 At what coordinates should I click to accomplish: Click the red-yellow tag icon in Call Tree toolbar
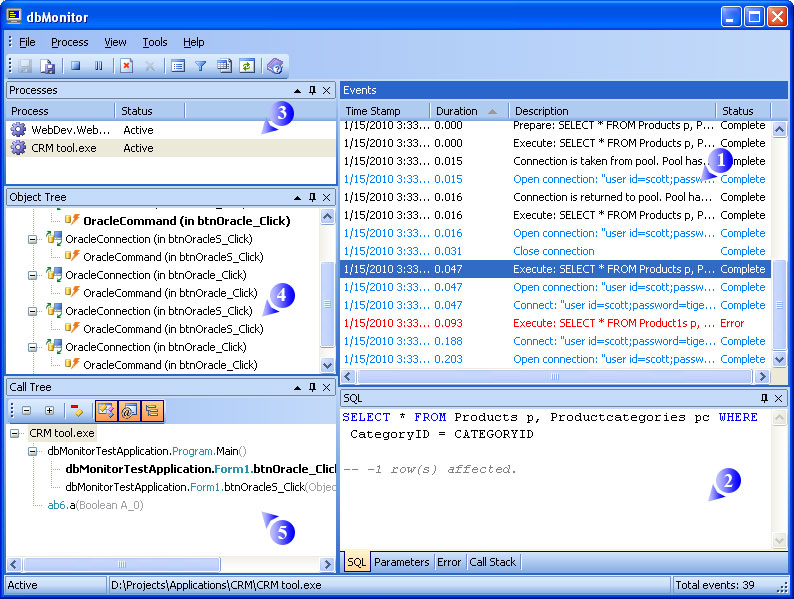click(77, 411)
